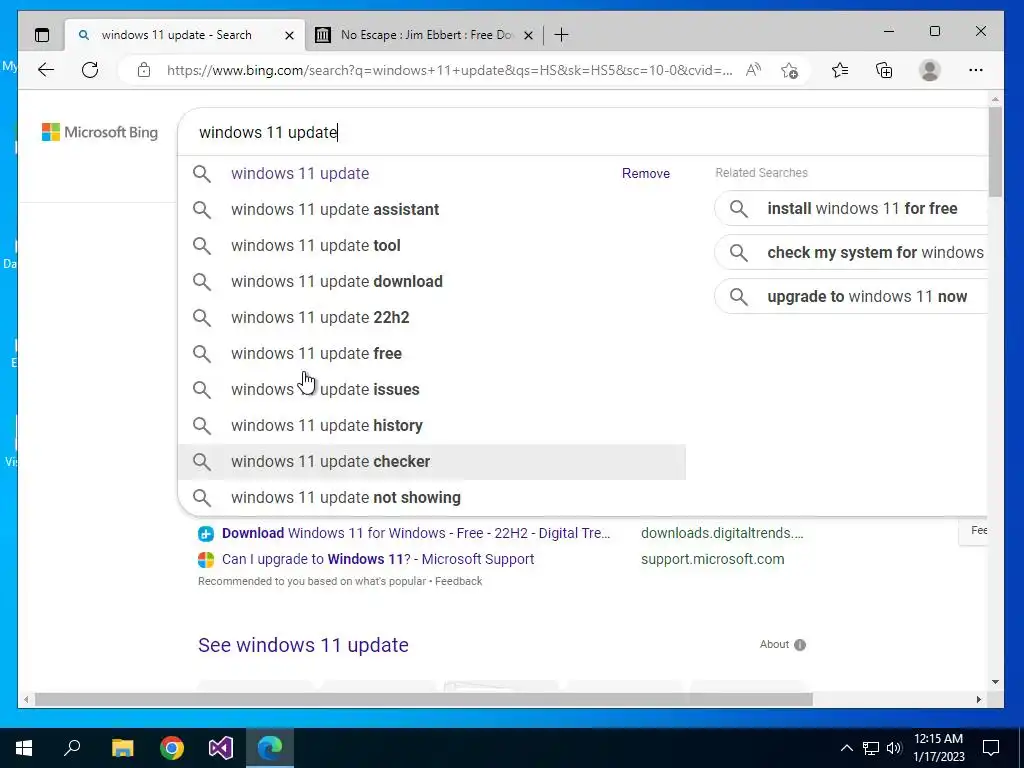The width and height of the screenshot is (1024, 768).
Task: Open the Windows Start menu
Action: (24, 748)
